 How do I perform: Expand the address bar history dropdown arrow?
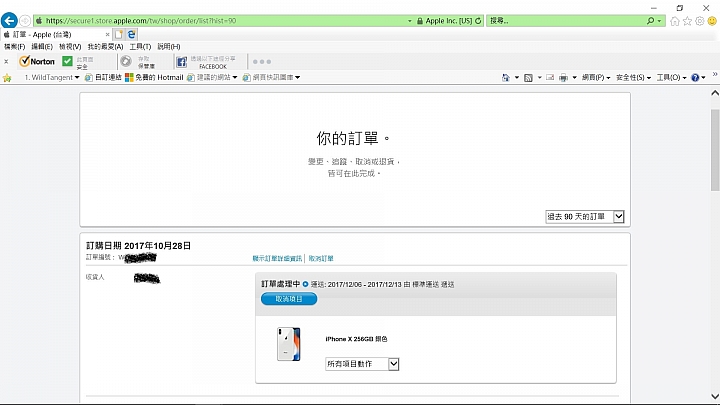pos(410,21)
